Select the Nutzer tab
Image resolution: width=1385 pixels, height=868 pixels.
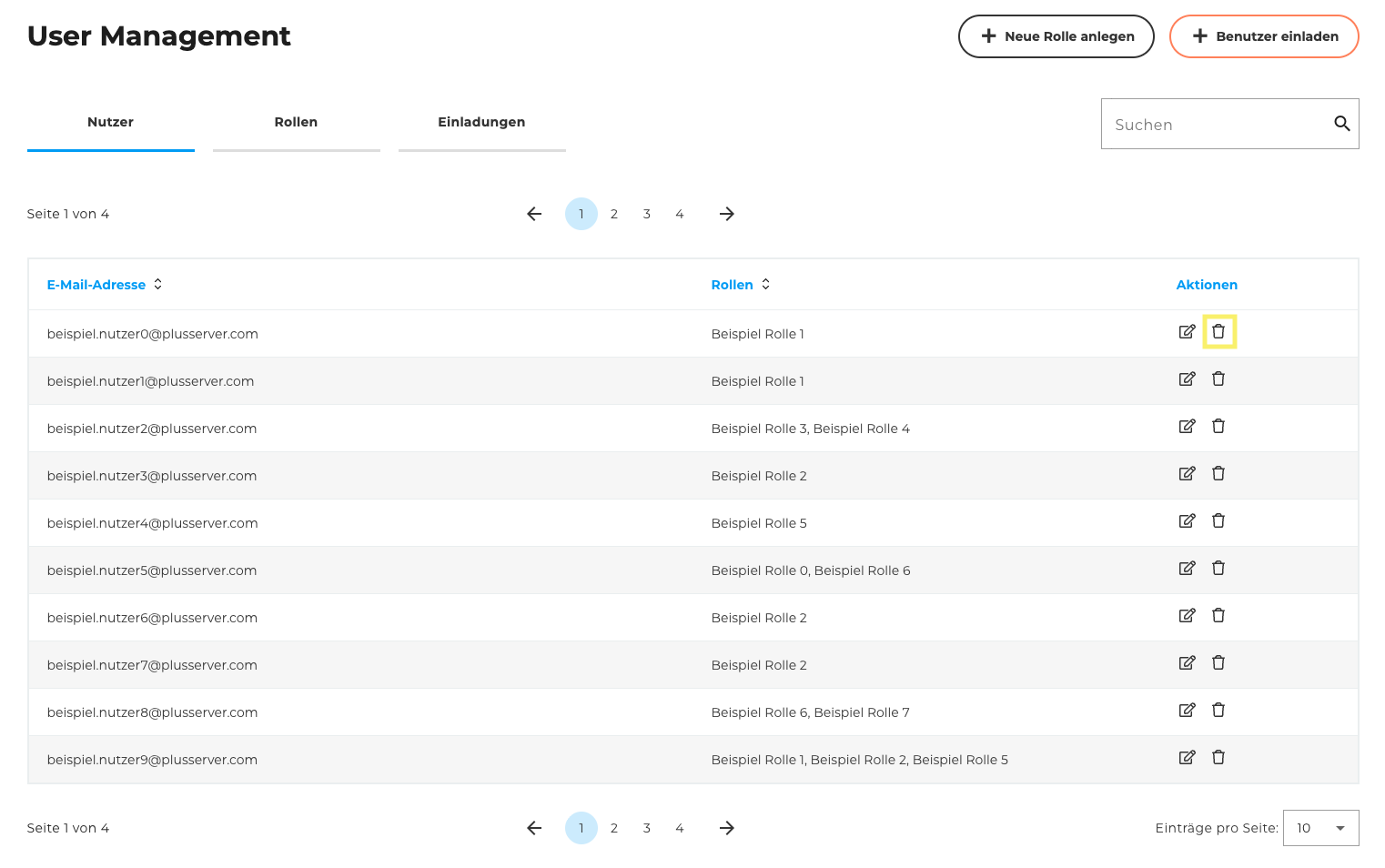(110, 123)
